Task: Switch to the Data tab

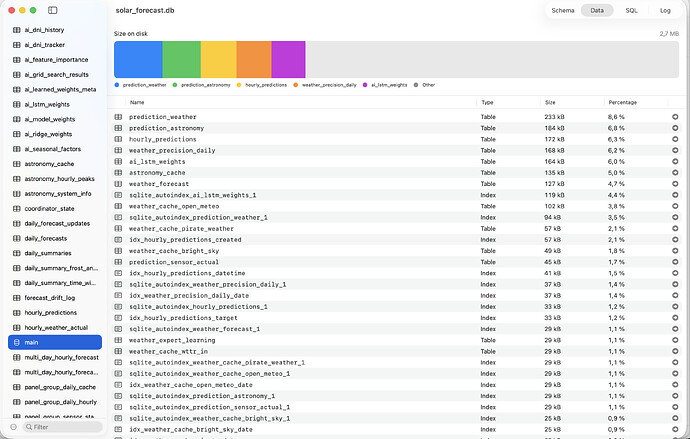Action: (x=597, y=10)
